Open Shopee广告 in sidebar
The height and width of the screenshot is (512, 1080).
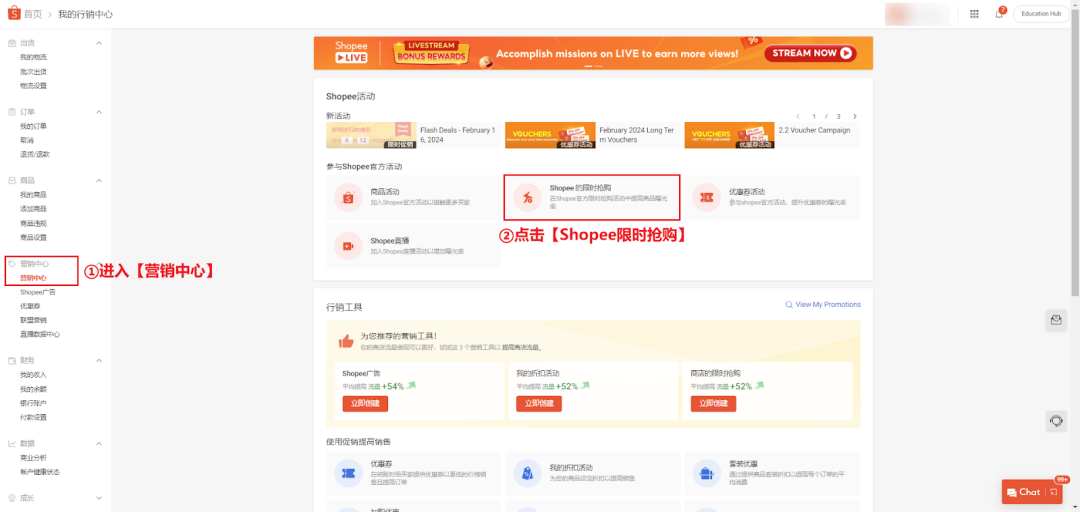pyautogui.click(x=38, y=292)
